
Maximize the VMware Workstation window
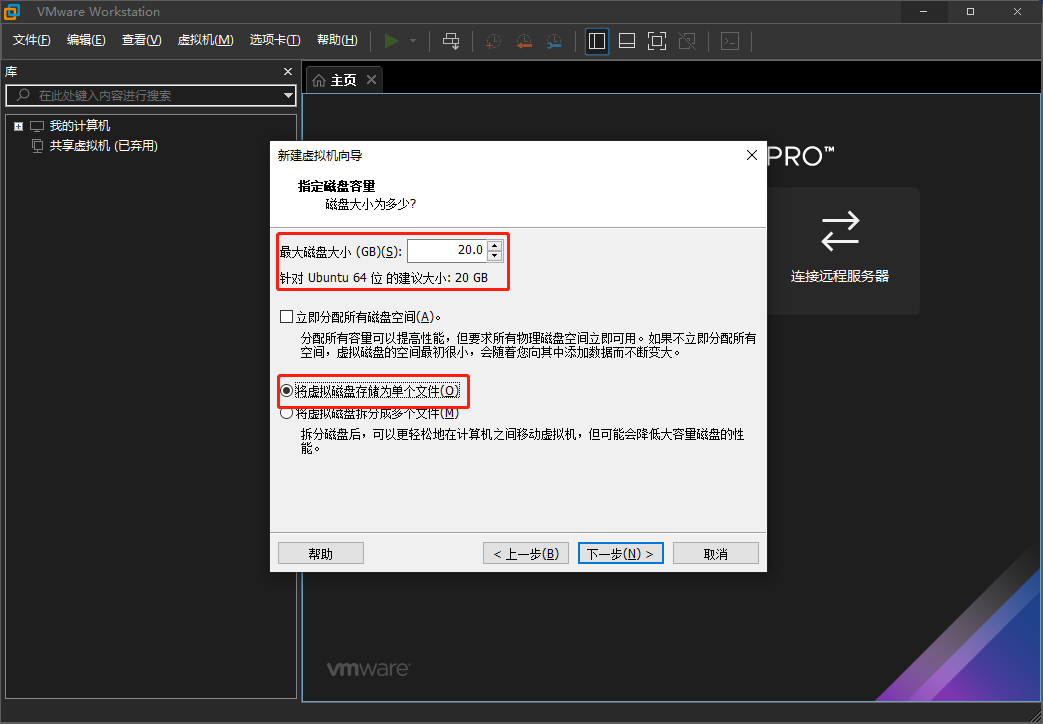point(970,11)
